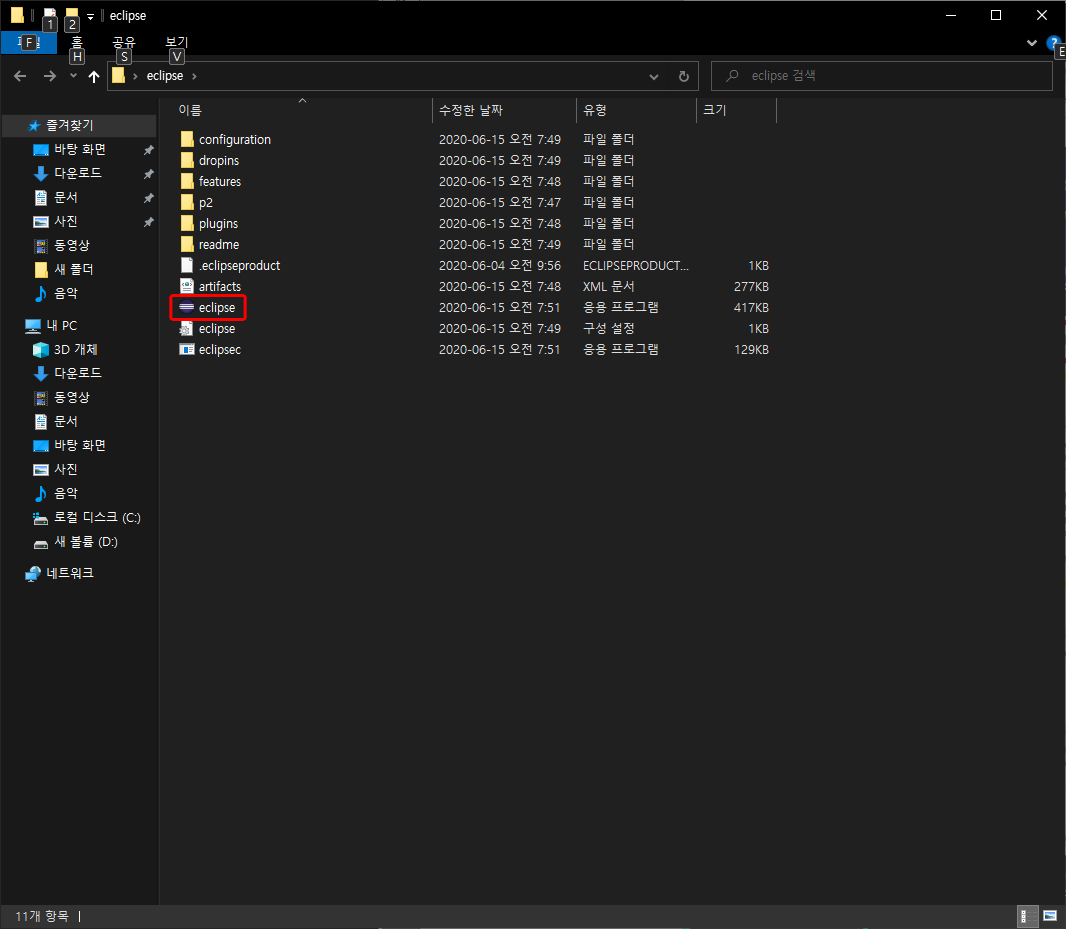Open the 보기 ribbon tab

click(x=177, y=43)
